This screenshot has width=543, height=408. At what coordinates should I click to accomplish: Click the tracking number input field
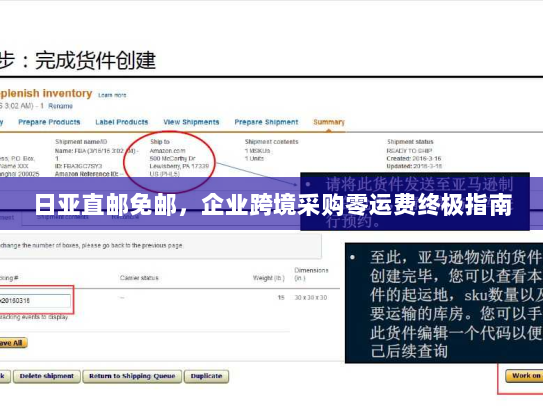click(x=35, y=301)
